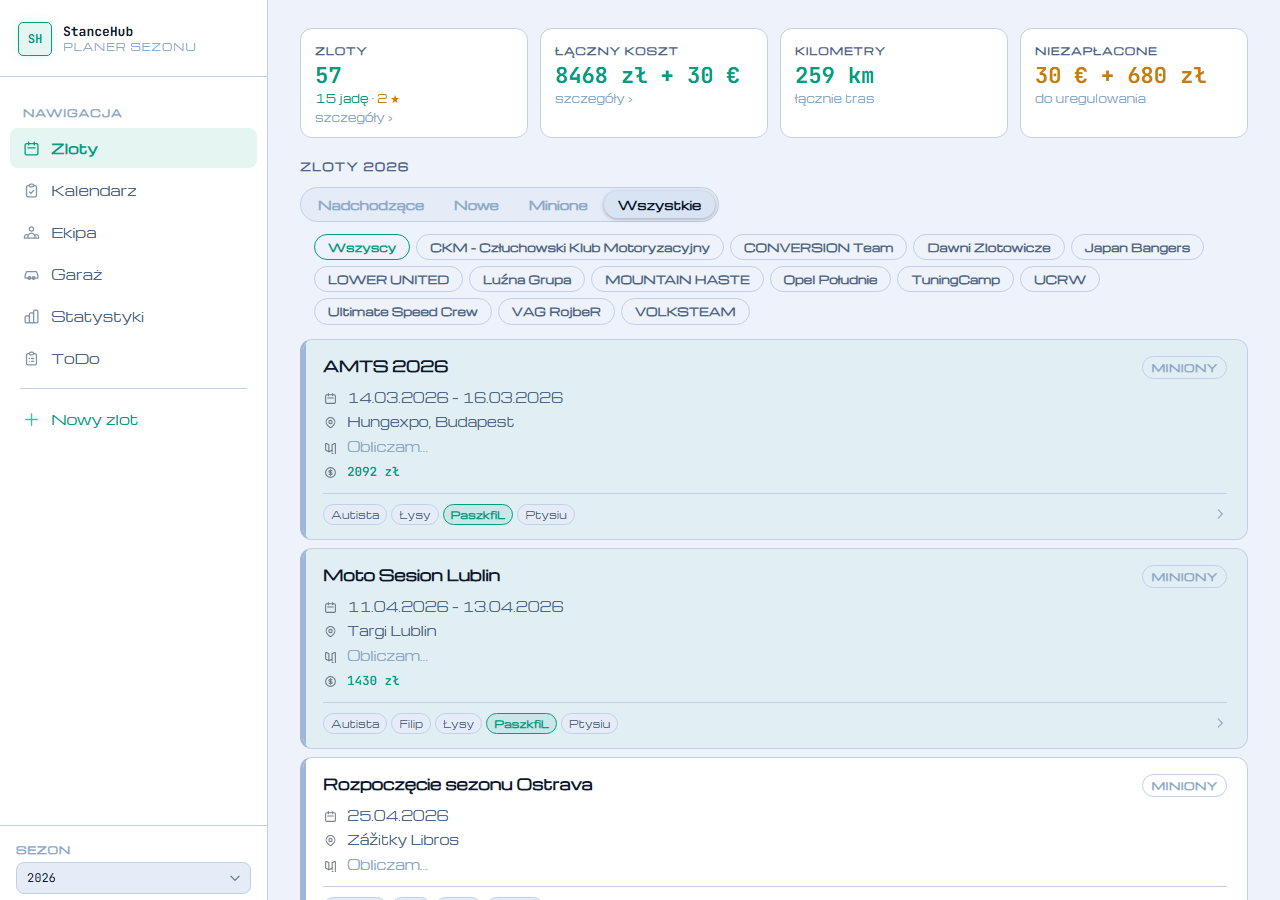
Task: Click the location pin icon beside Zážitky Libros
Action: [331, 841]
